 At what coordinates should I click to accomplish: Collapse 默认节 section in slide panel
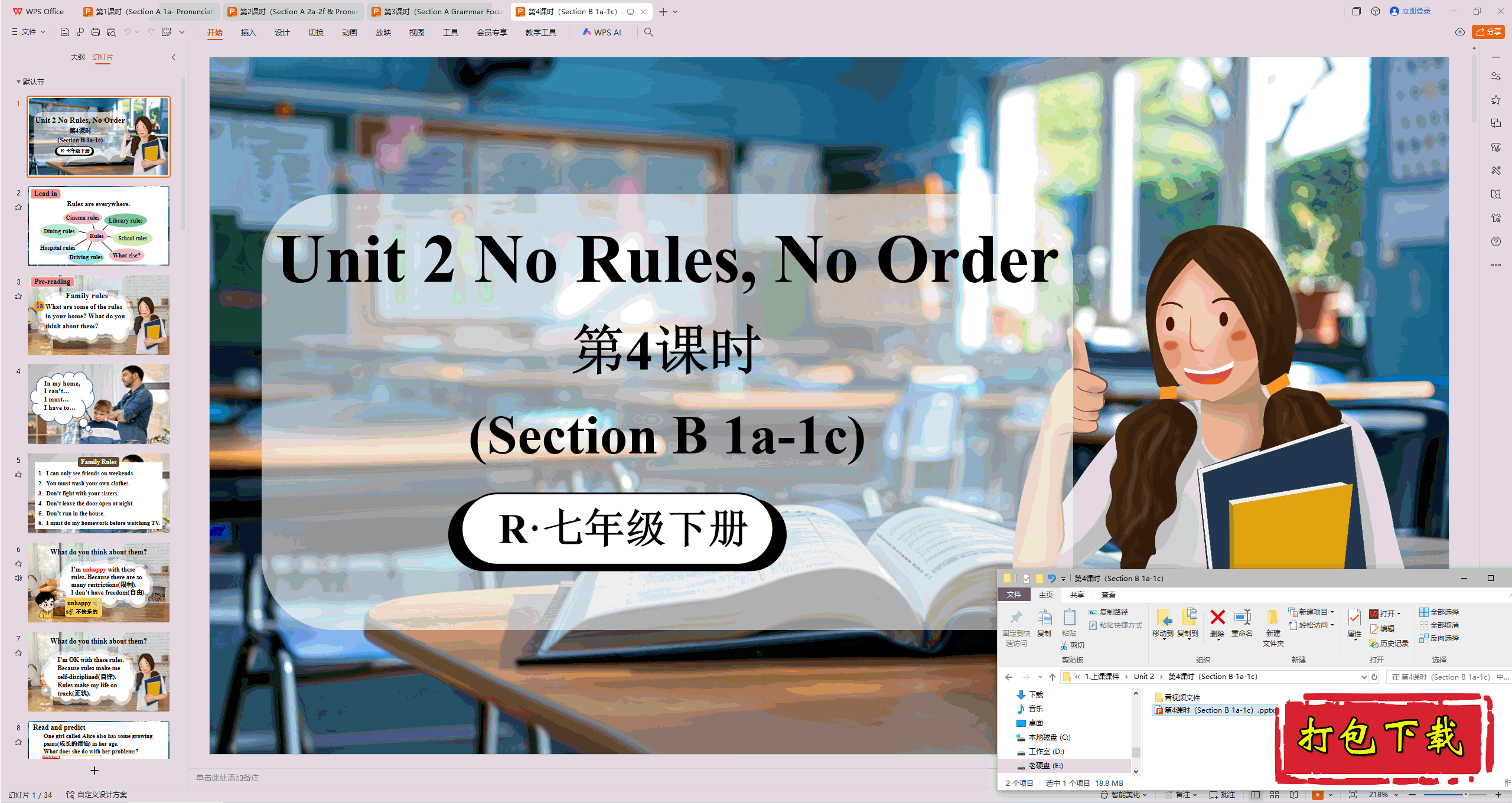click(x=18, y=82)
